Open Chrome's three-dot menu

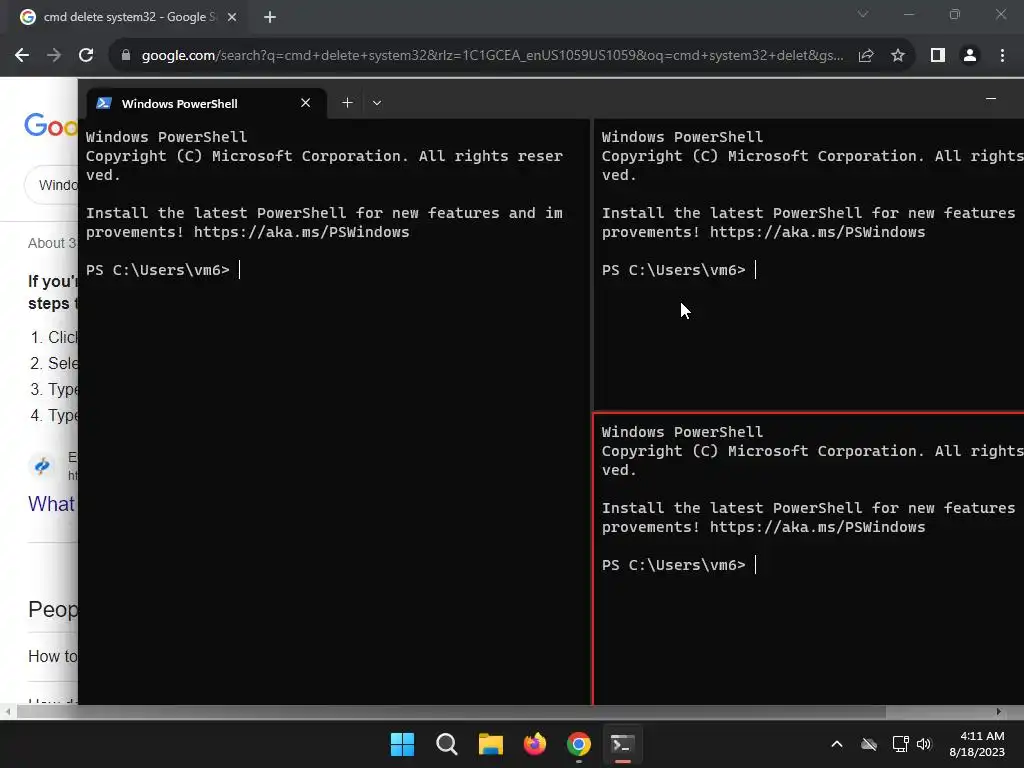click(1002, 56)
